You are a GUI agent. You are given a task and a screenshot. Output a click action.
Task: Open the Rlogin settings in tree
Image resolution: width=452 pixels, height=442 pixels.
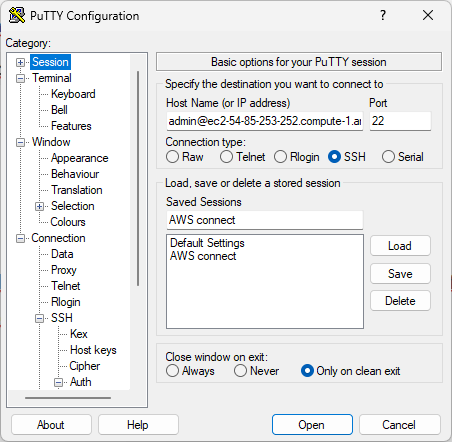click(66, 302)
